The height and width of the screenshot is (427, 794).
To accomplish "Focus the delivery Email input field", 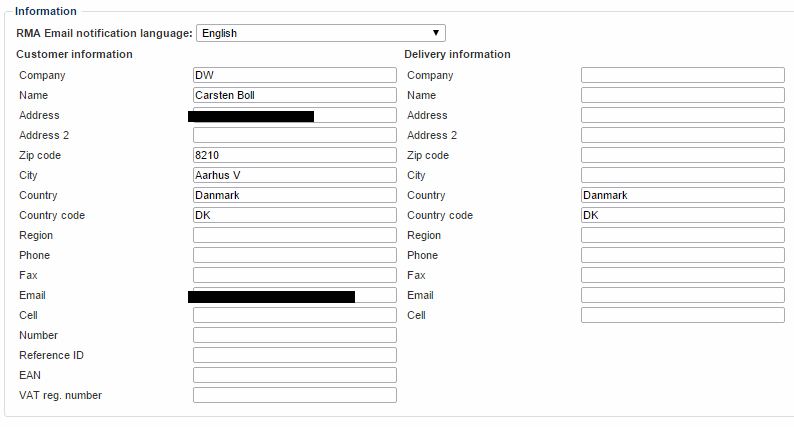I will point(682,295).
